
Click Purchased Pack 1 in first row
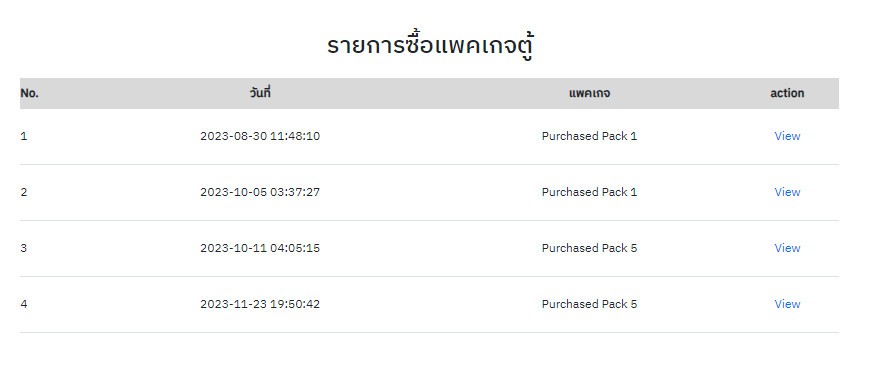(x=589, y=136)
